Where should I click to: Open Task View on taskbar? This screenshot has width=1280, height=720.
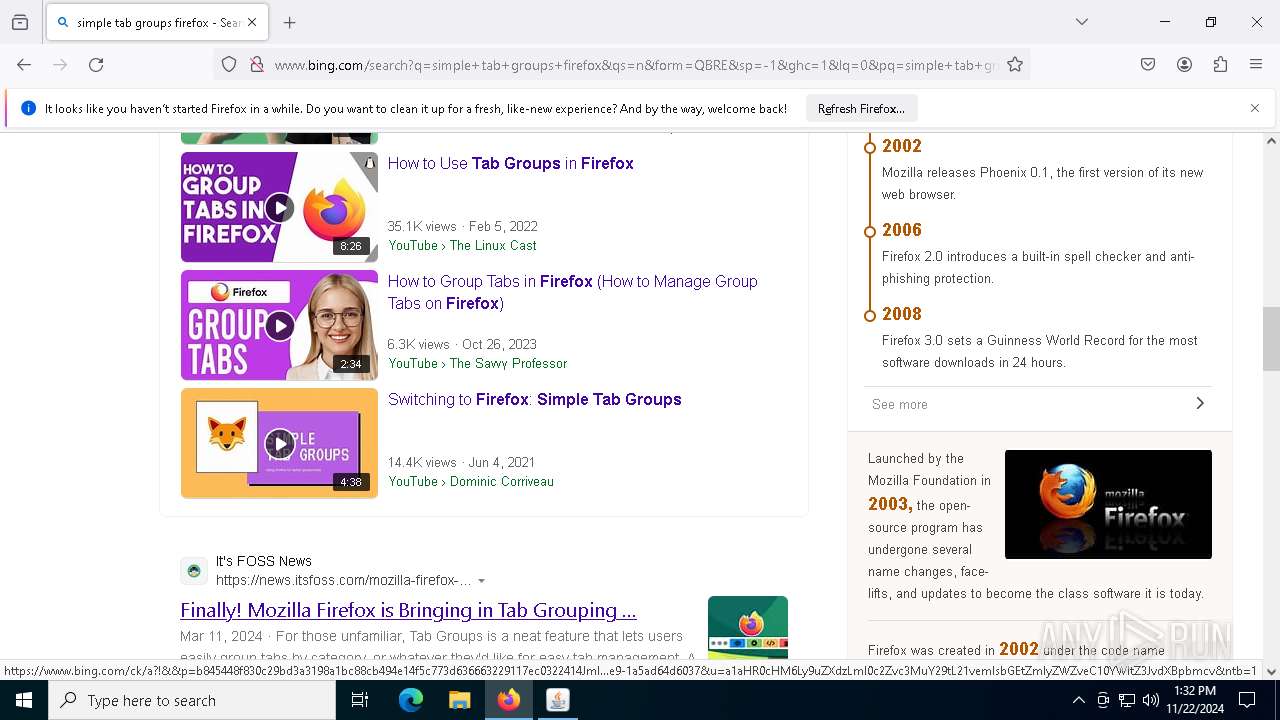pyautogui.click(x=360, y=700)
